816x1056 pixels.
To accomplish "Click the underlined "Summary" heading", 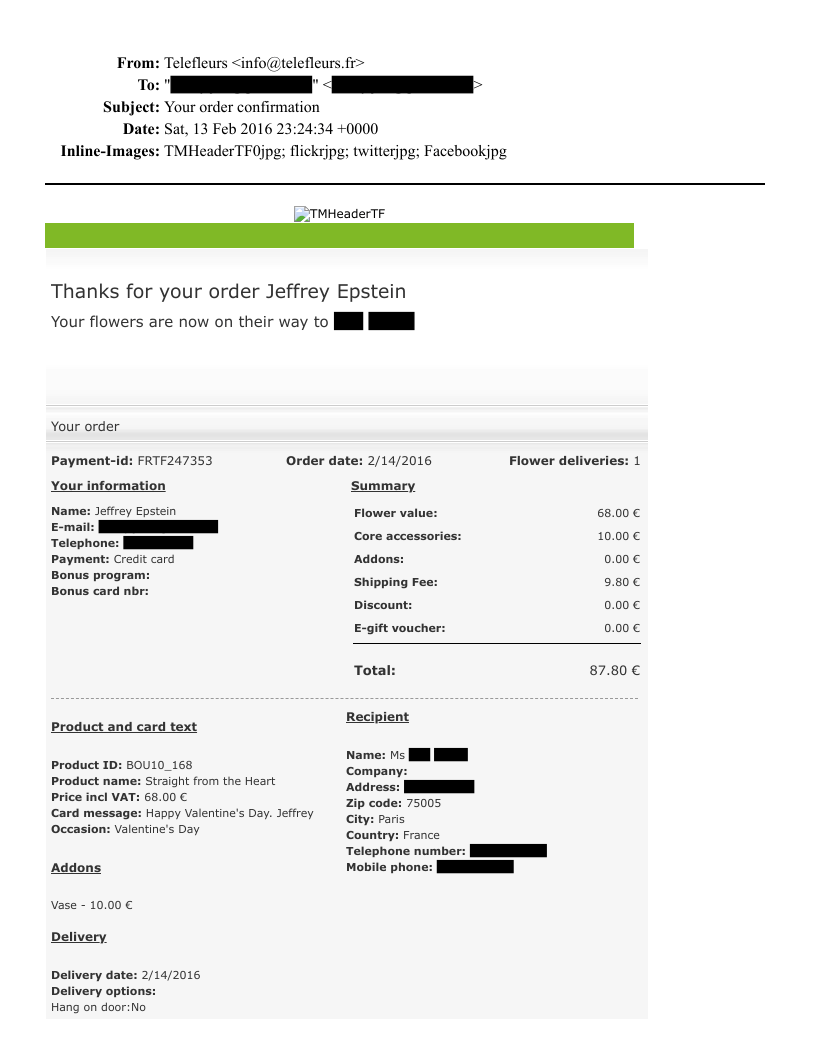I will [x=382, y=486].
